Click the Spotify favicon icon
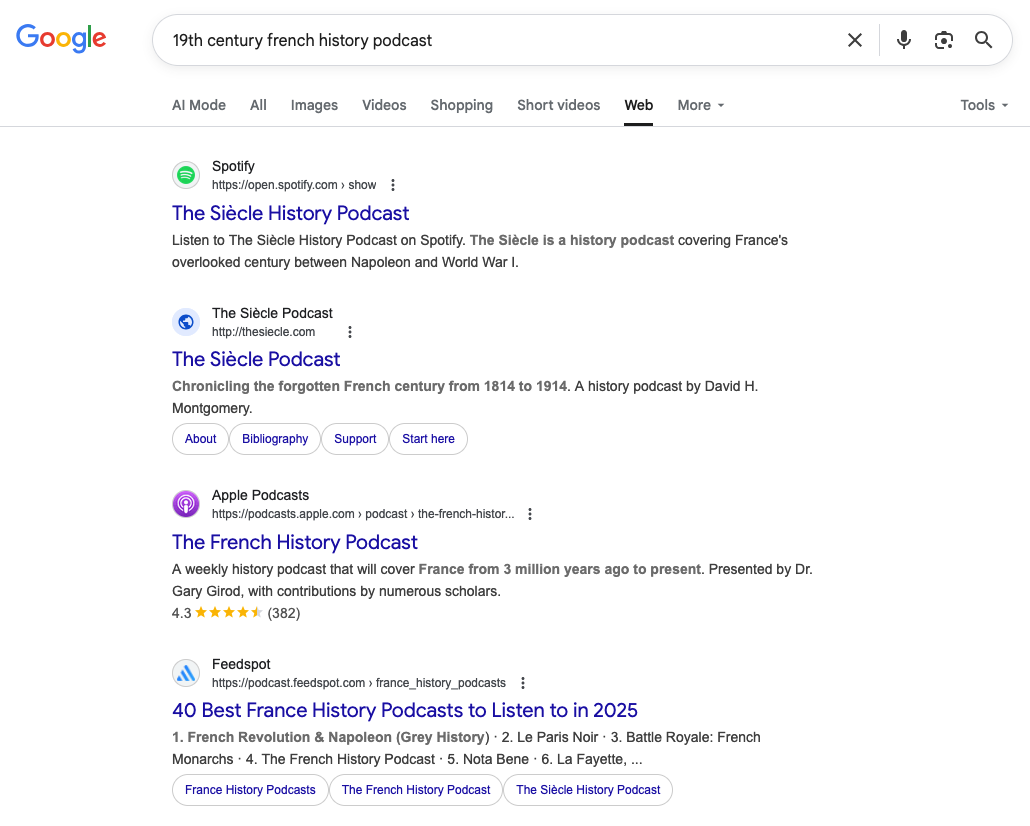 click(186, 175)
